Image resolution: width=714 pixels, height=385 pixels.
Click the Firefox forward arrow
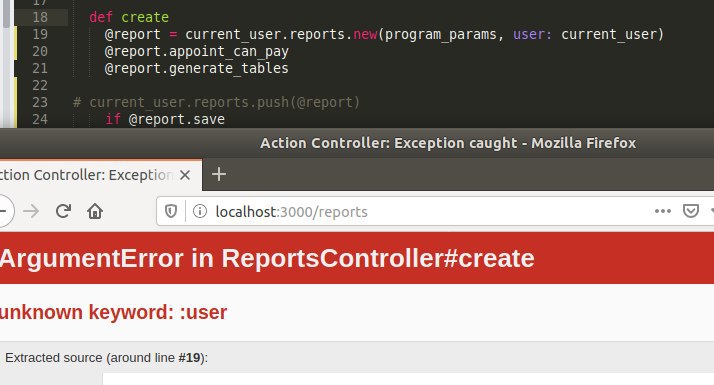click(x=31, y=211)
